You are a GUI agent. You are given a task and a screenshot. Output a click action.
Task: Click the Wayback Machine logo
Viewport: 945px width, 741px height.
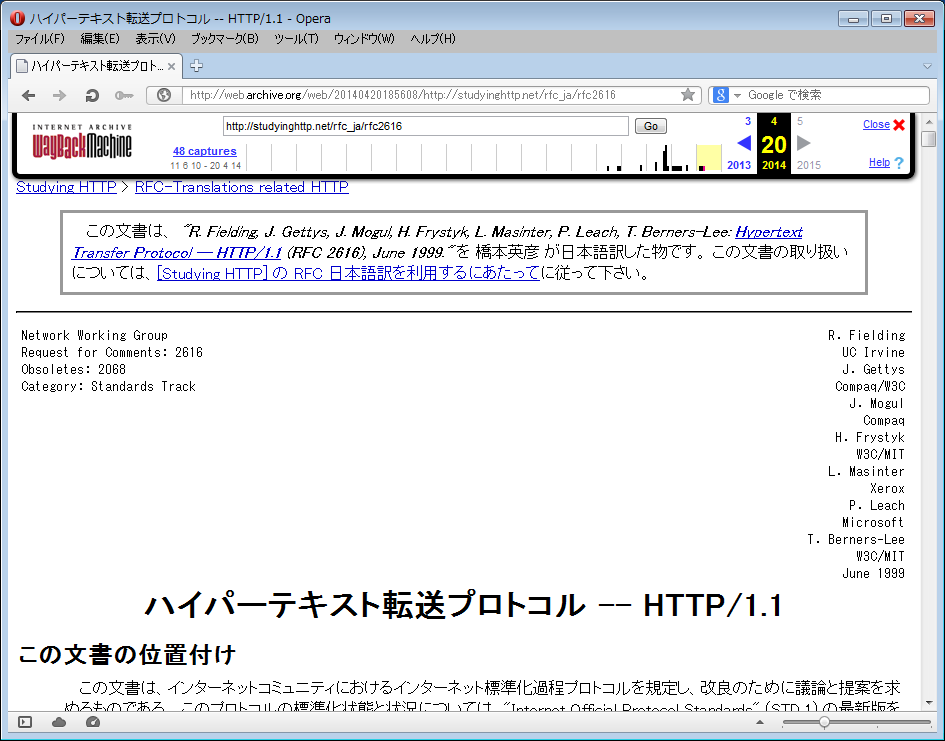tap(82, 143)
